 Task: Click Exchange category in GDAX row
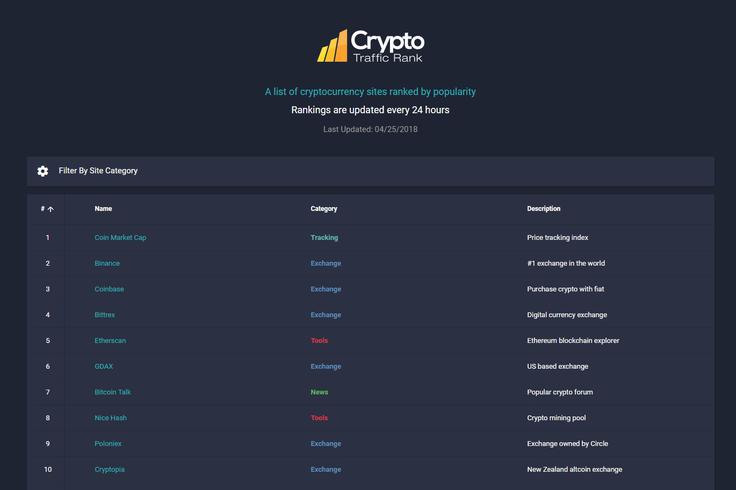326,367
